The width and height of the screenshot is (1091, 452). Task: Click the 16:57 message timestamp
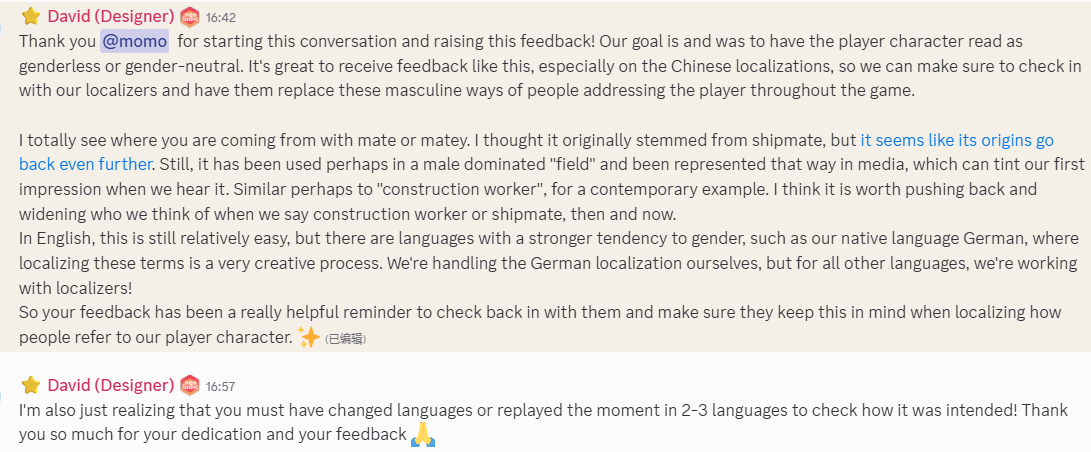[220, 386]
